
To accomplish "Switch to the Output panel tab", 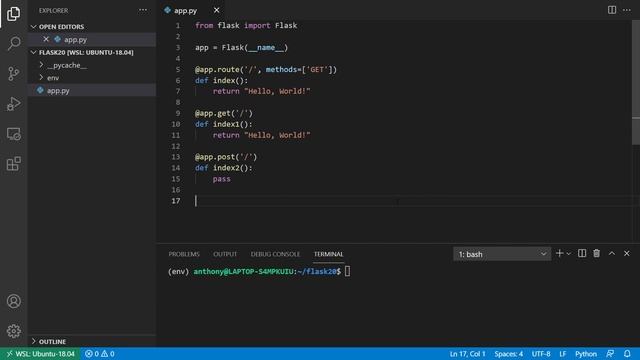I will 225,254.
